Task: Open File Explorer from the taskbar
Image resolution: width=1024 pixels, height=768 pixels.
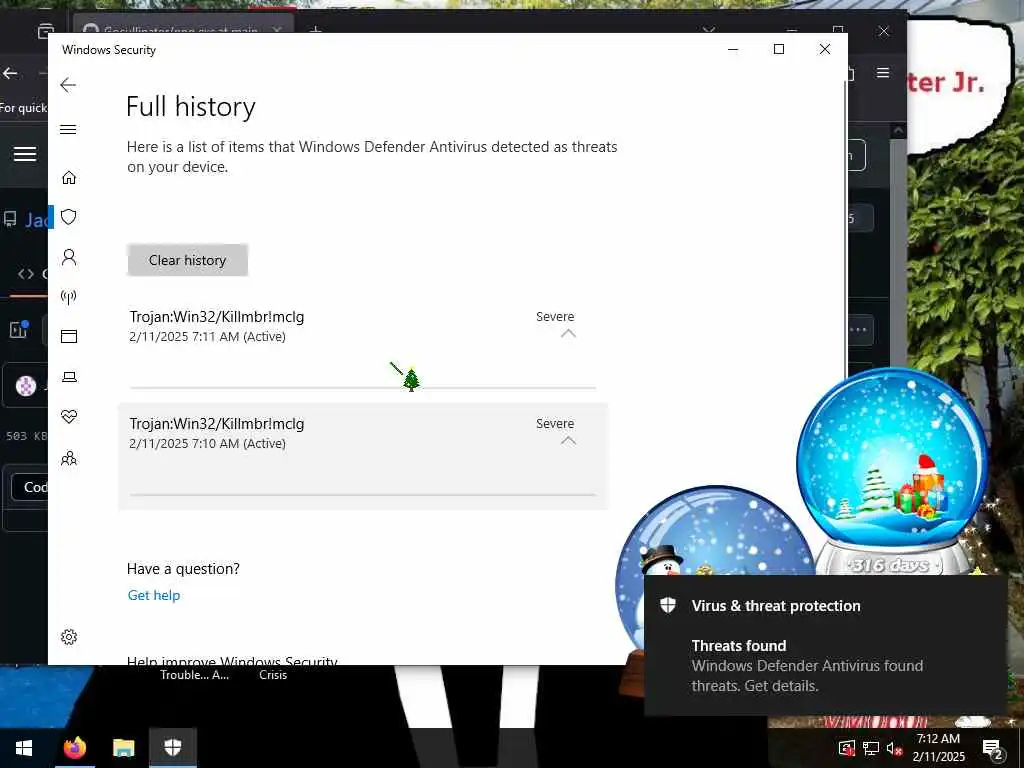Action: [x=123, y=748]
